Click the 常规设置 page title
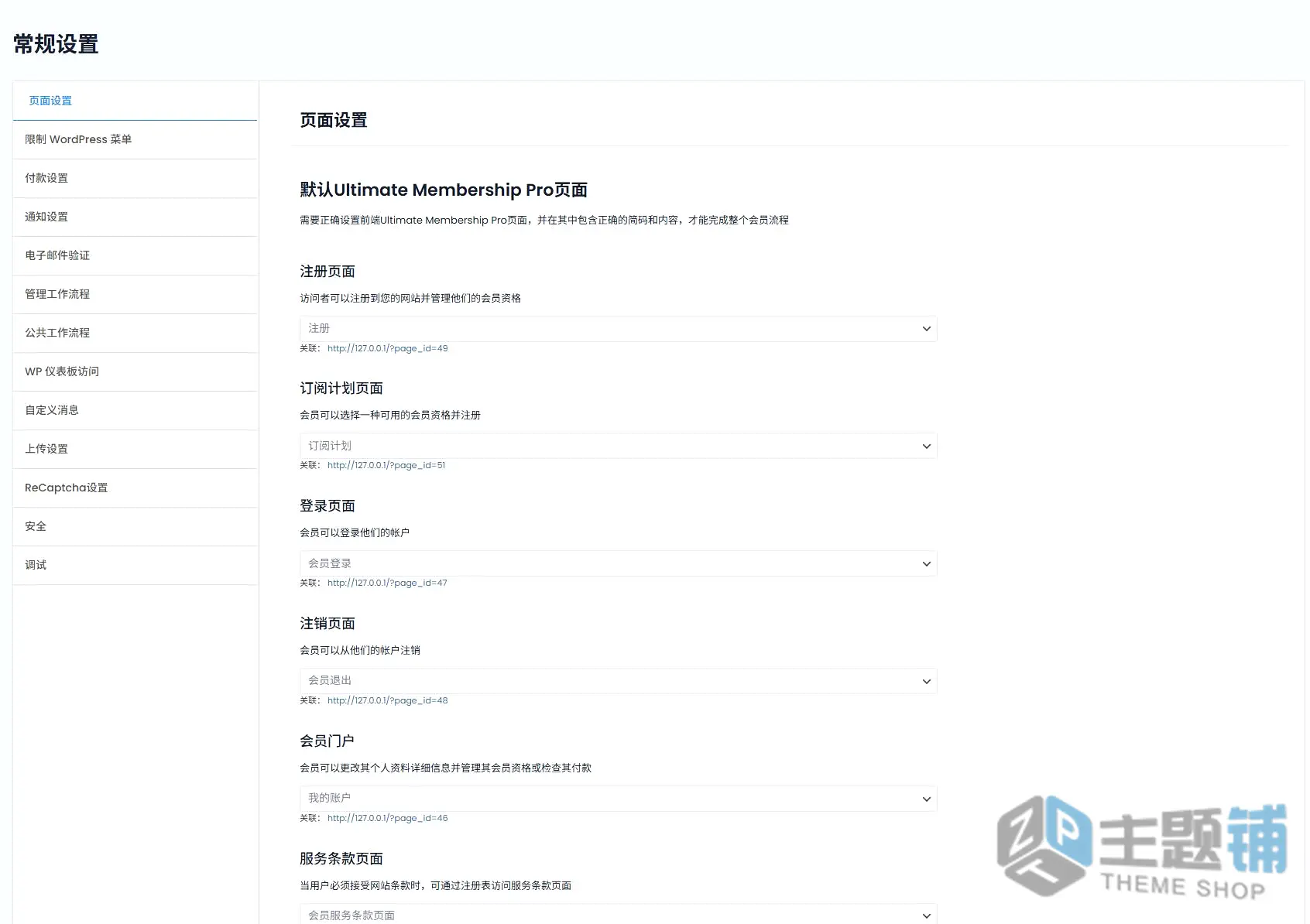The height and width of the screenshot is (924, 1310). pos(56,44)
